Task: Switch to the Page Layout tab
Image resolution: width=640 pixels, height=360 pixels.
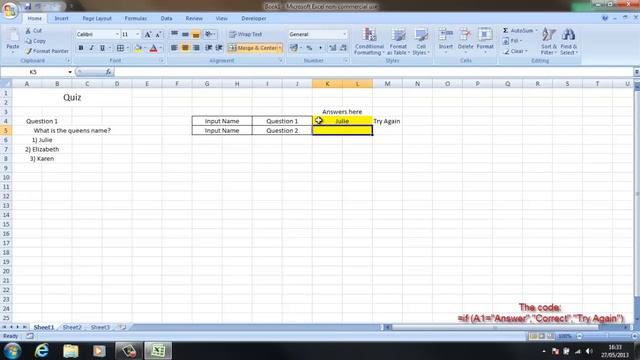Action: (x=97, y=18)
